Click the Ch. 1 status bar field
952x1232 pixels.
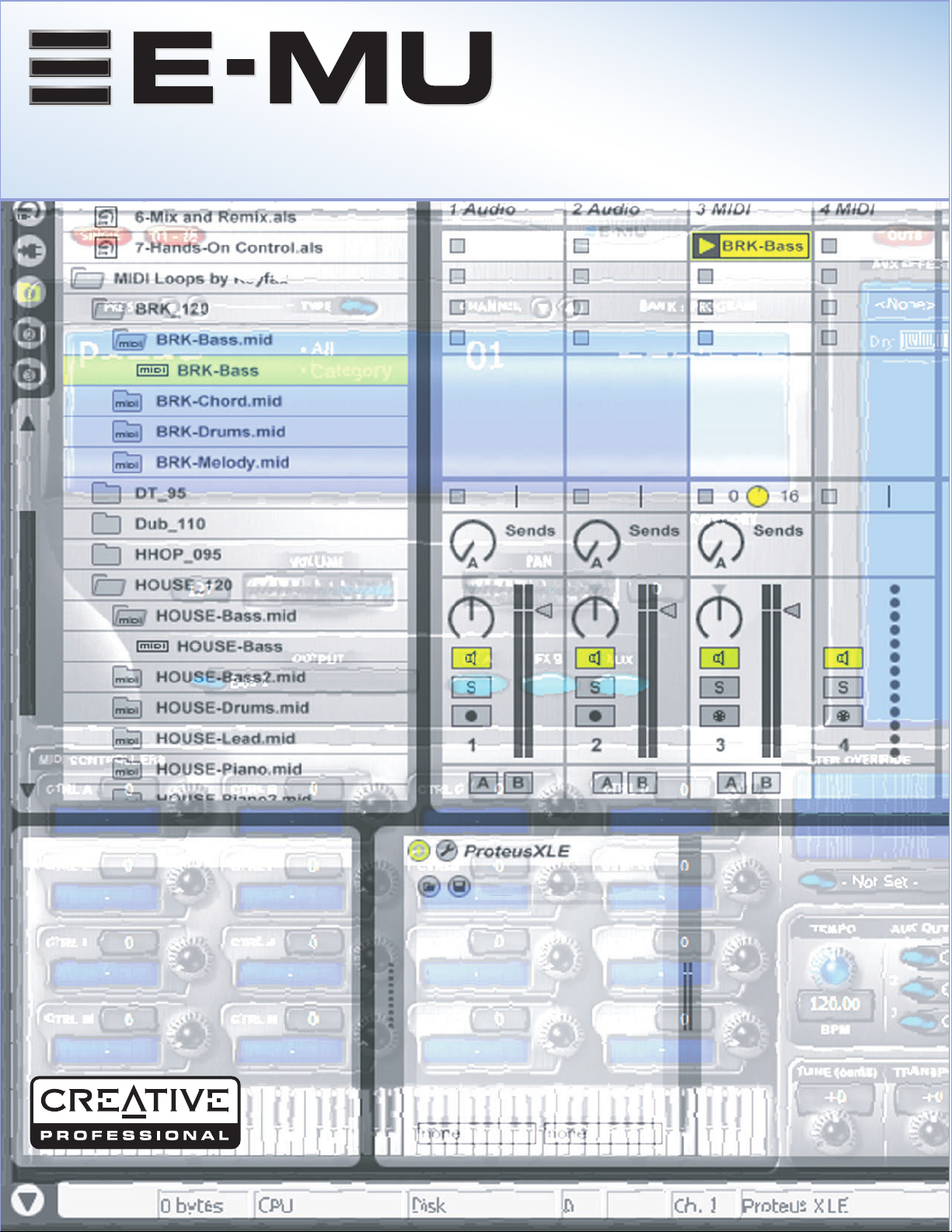(704, 1206)
